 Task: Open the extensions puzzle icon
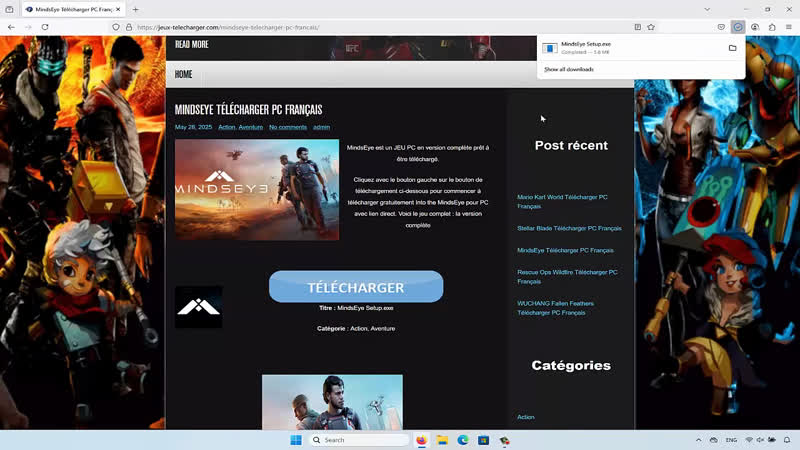(x=772, y=27)
